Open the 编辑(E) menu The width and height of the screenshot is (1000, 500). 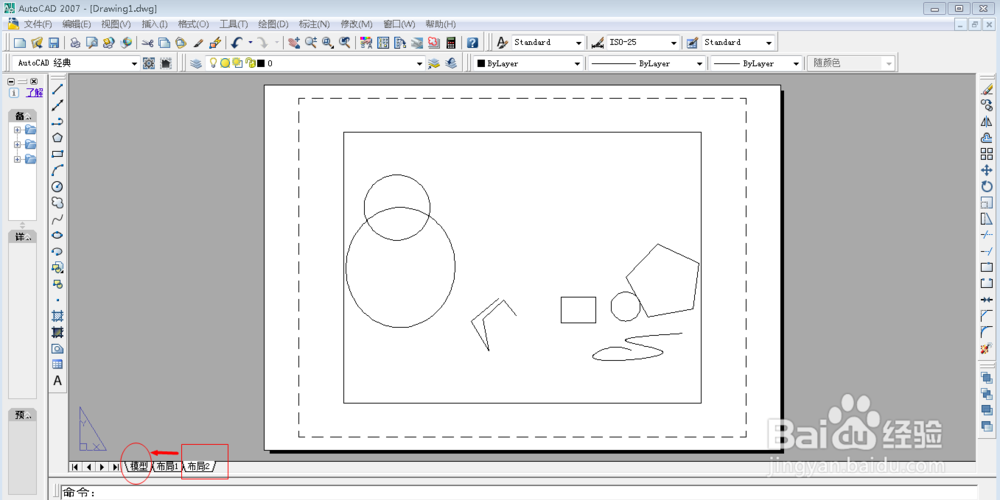point(77,24)
